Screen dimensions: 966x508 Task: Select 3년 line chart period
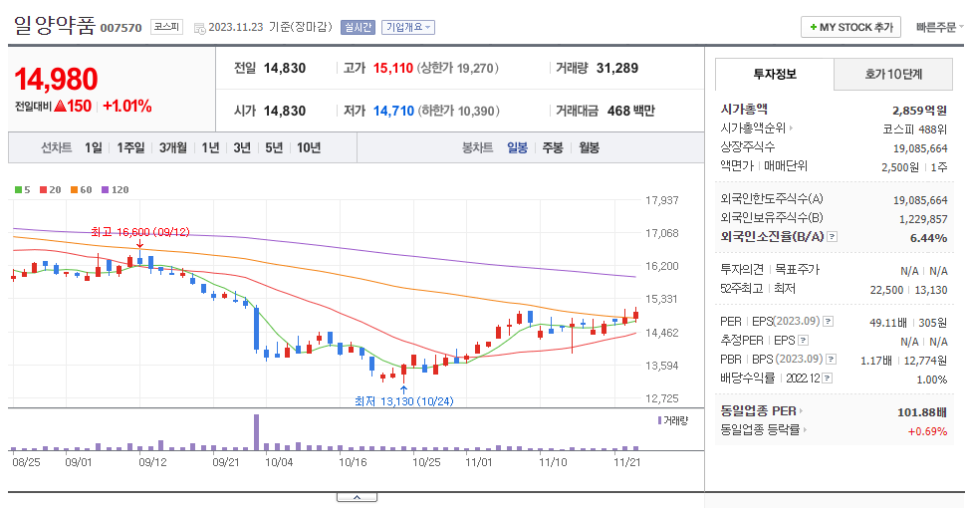[x=242, y=148]
